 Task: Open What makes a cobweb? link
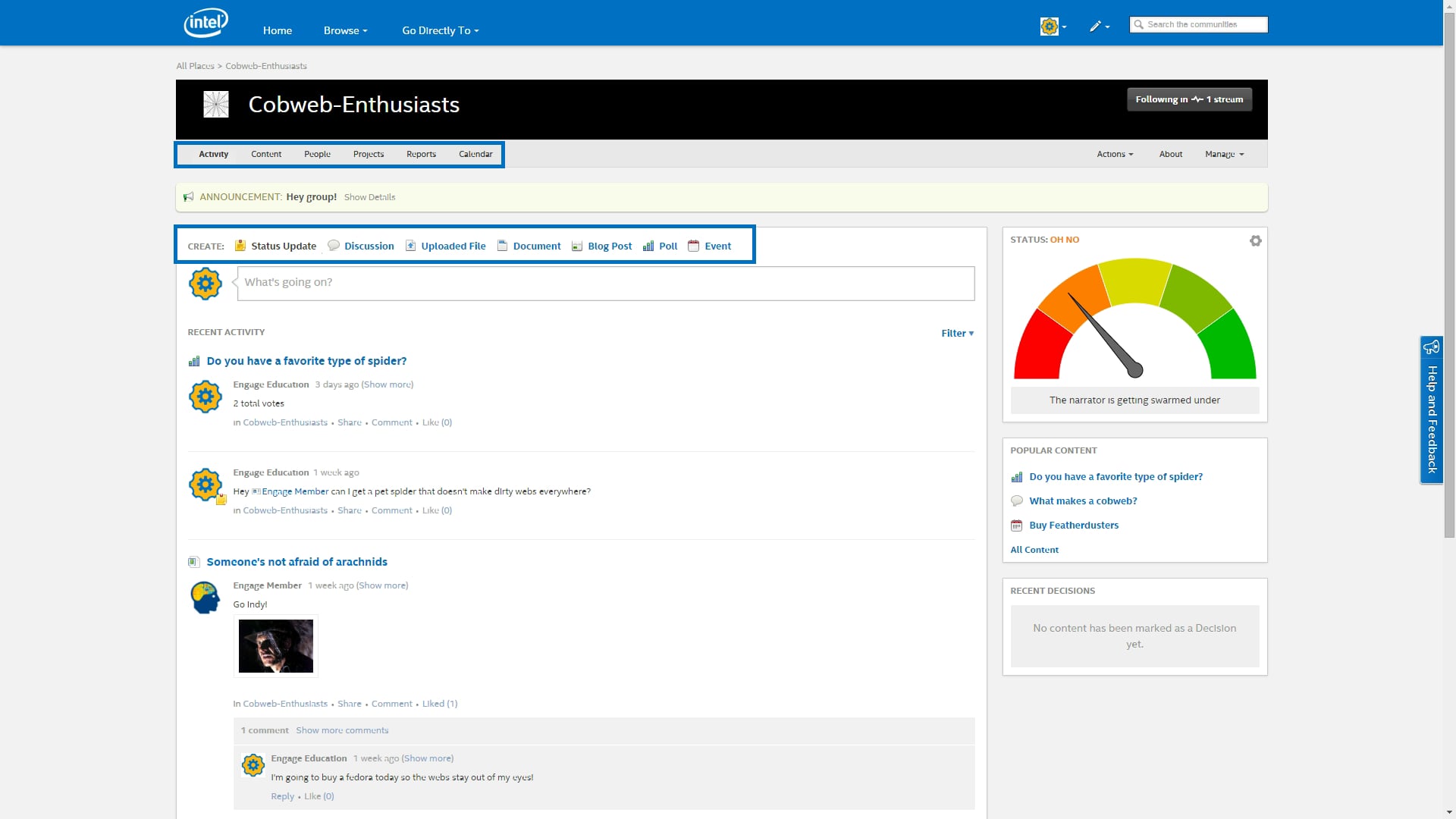[1083, 501]
